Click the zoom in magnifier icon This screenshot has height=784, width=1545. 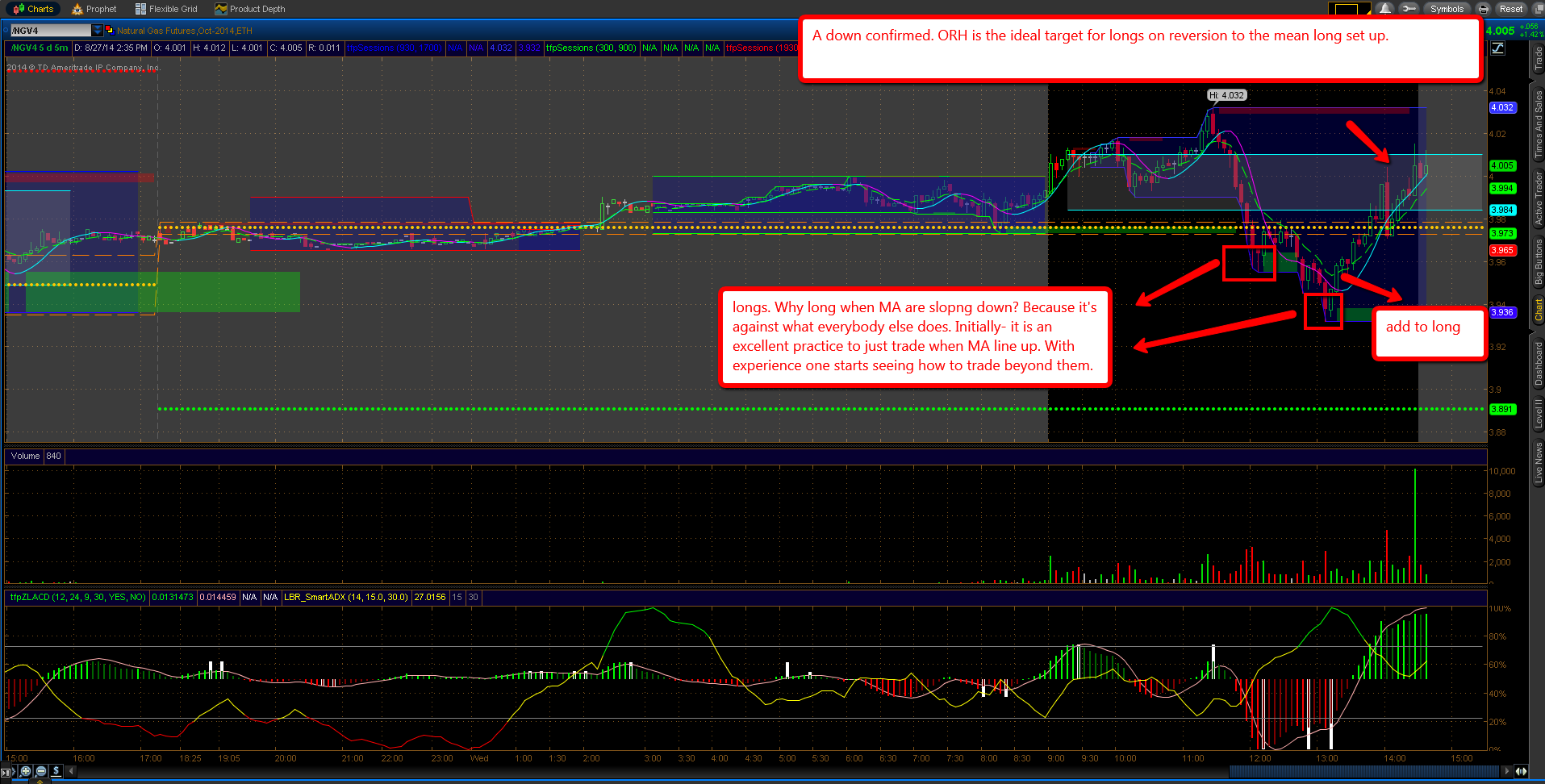[26, 771]
